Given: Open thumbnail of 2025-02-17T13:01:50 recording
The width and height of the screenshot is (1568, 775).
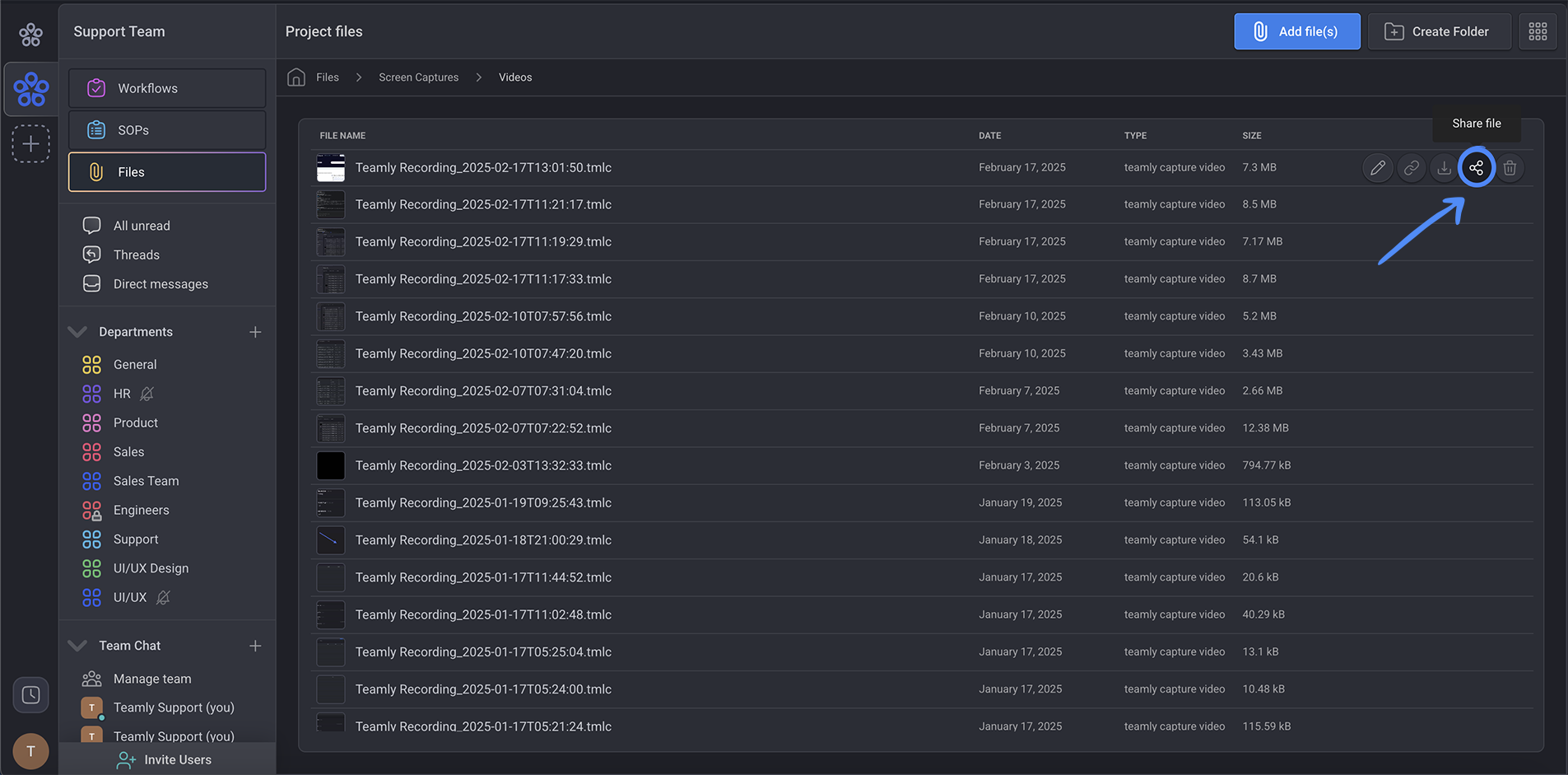Looking at the screenshot, I should 331,168.
